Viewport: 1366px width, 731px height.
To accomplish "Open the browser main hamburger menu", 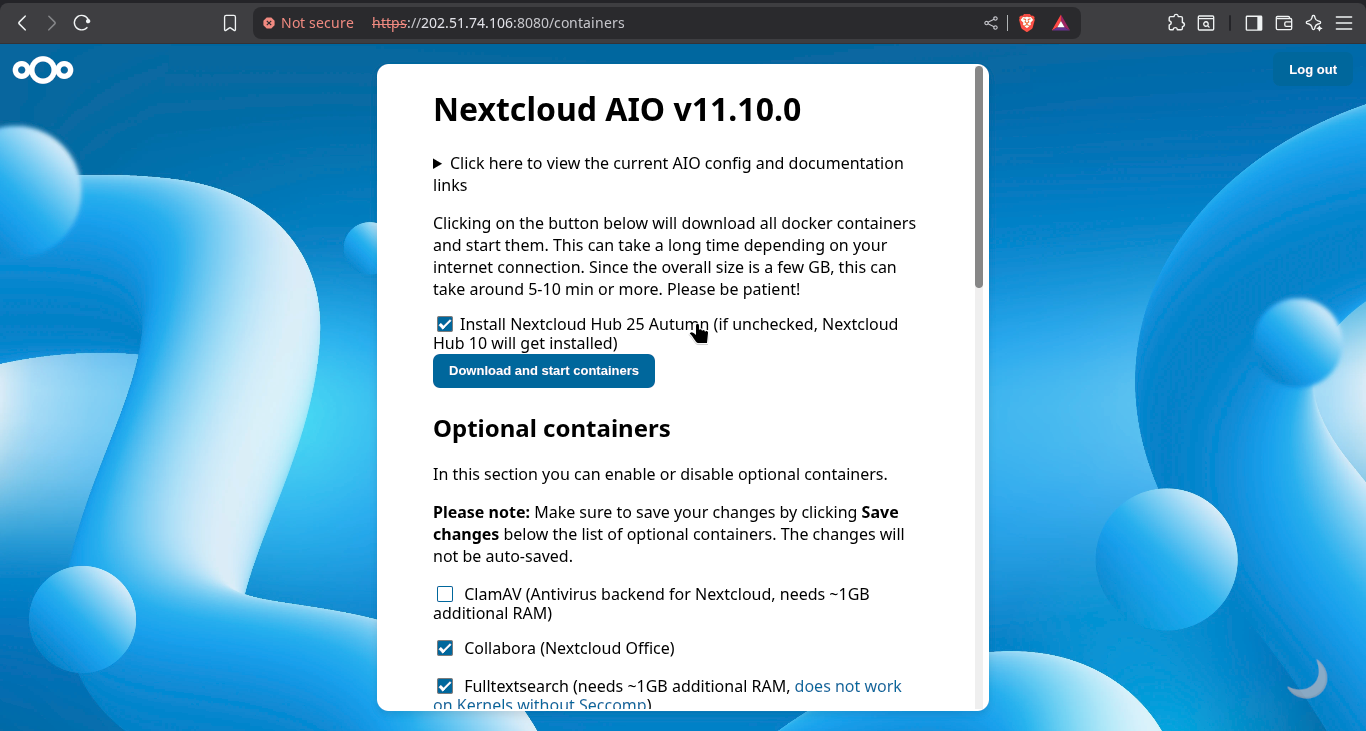I will 1343,23.
